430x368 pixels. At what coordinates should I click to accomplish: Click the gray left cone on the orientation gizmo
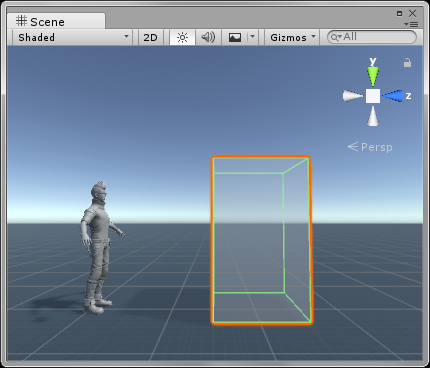[x=353, y=96]
